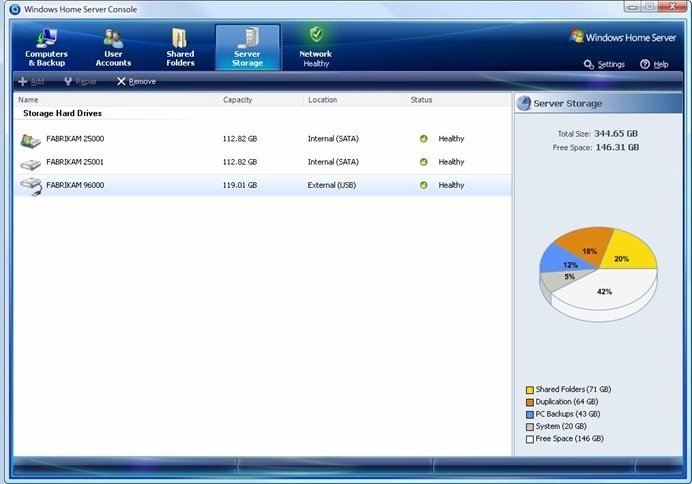Click the yellow 20% pie slice

click(629, 251)
